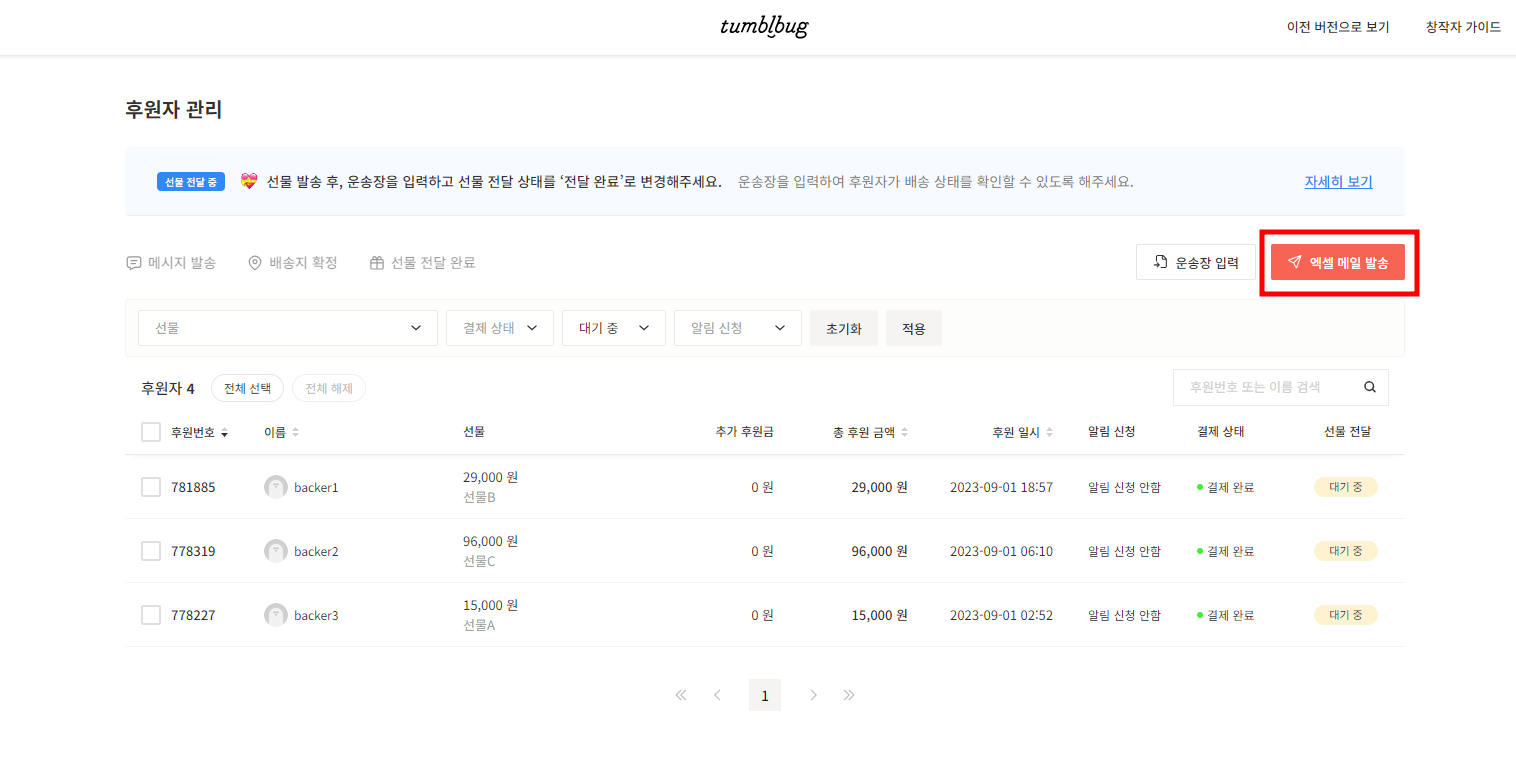Go to the last page arrow
Screen dimensions: 1516x757
click(x=849, y=695)
